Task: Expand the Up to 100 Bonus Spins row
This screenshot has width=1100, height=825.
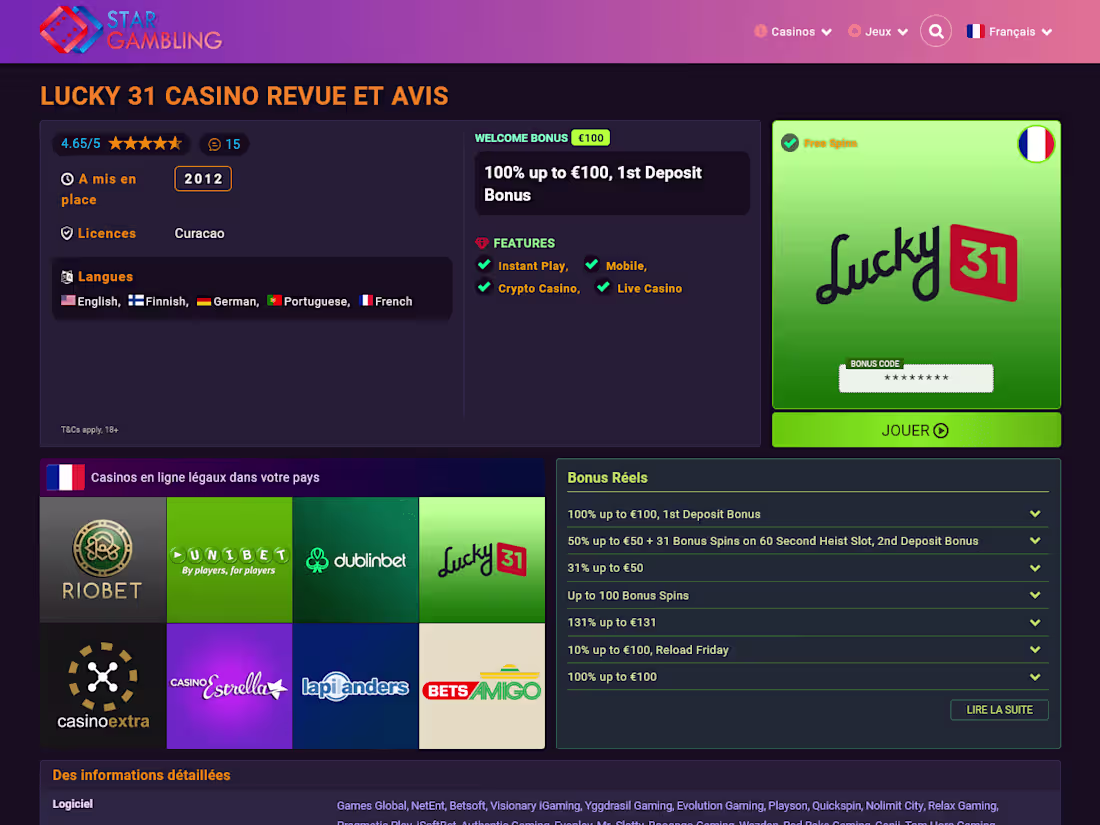Action: [807, 596]
